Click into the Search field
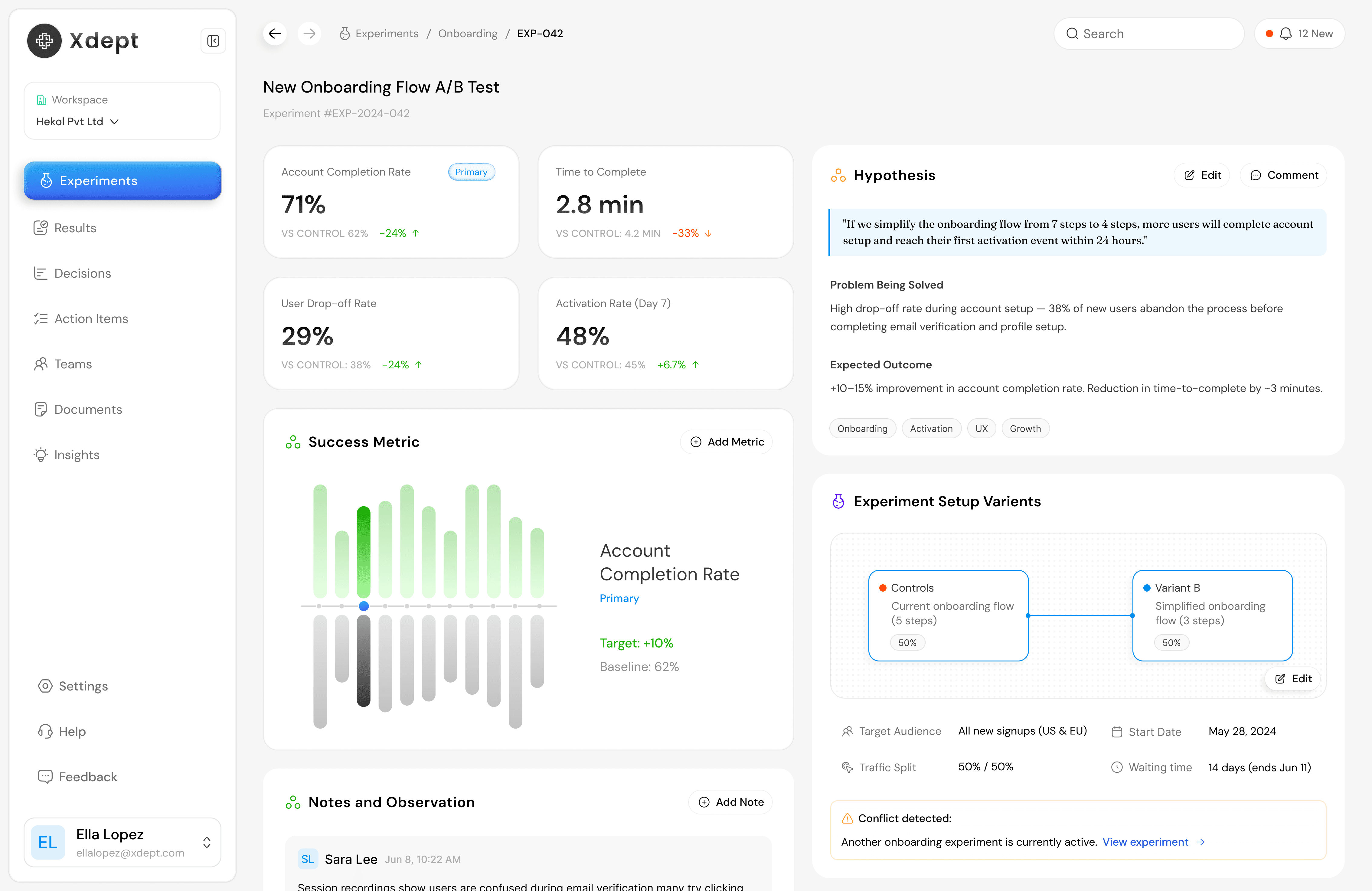Viewport: 1372px width, 891px height. [1148, 34]
